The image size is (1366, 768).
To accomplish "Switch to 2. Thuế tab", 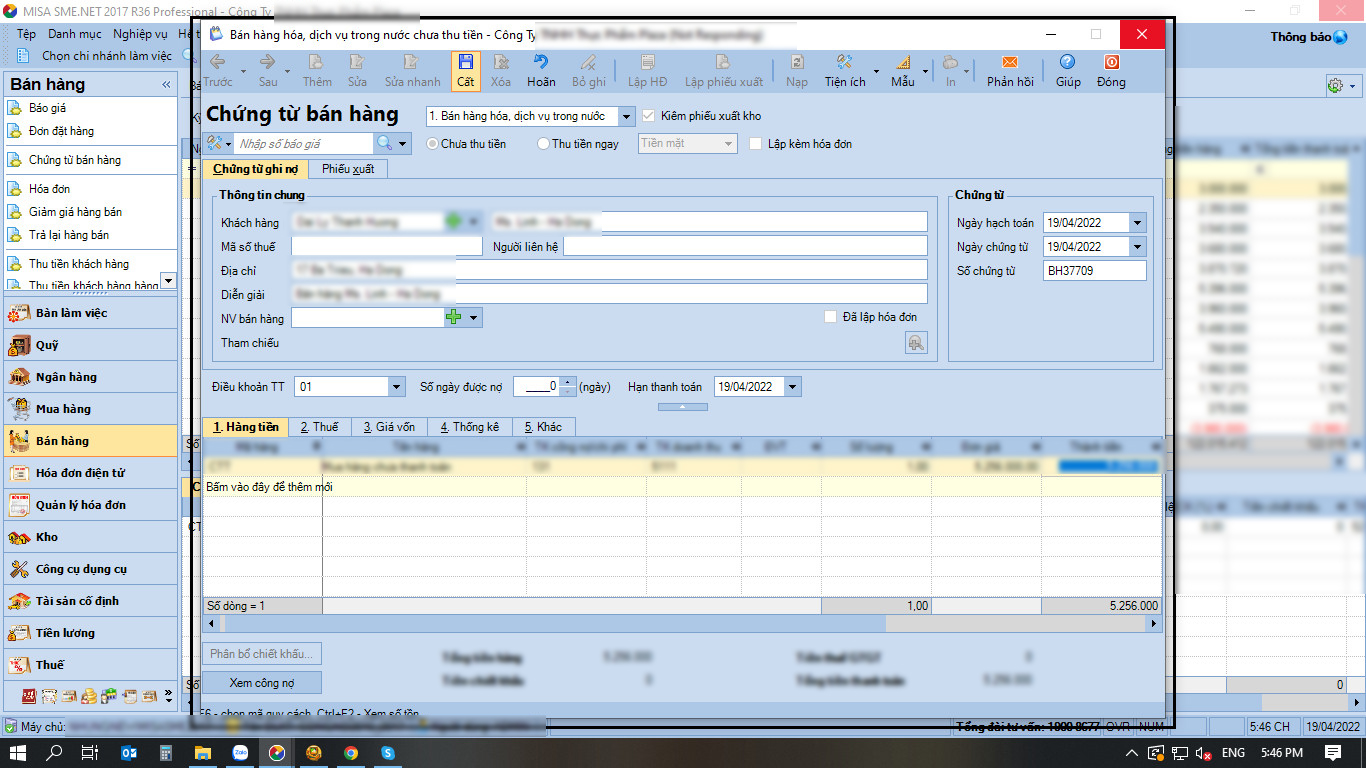I will click(x=319, y=427).
